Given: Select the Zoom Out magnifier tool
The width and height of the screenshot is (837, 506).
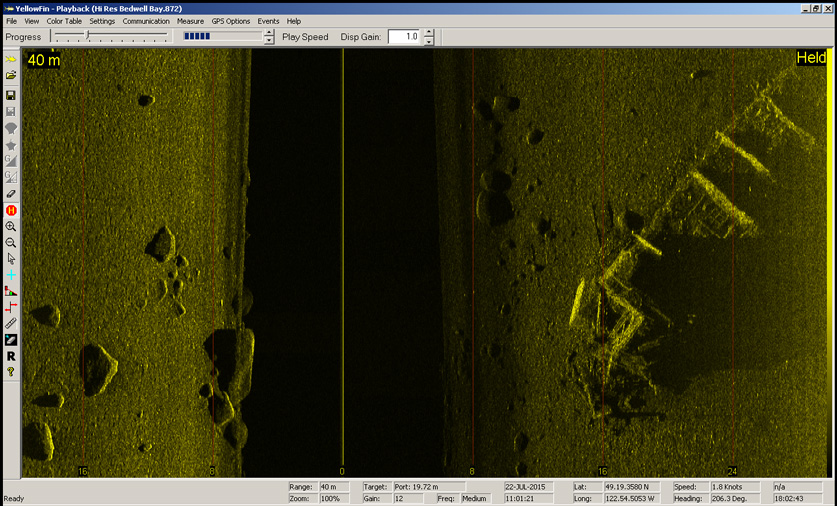Looking at the screenshot, I should (11, 243).
